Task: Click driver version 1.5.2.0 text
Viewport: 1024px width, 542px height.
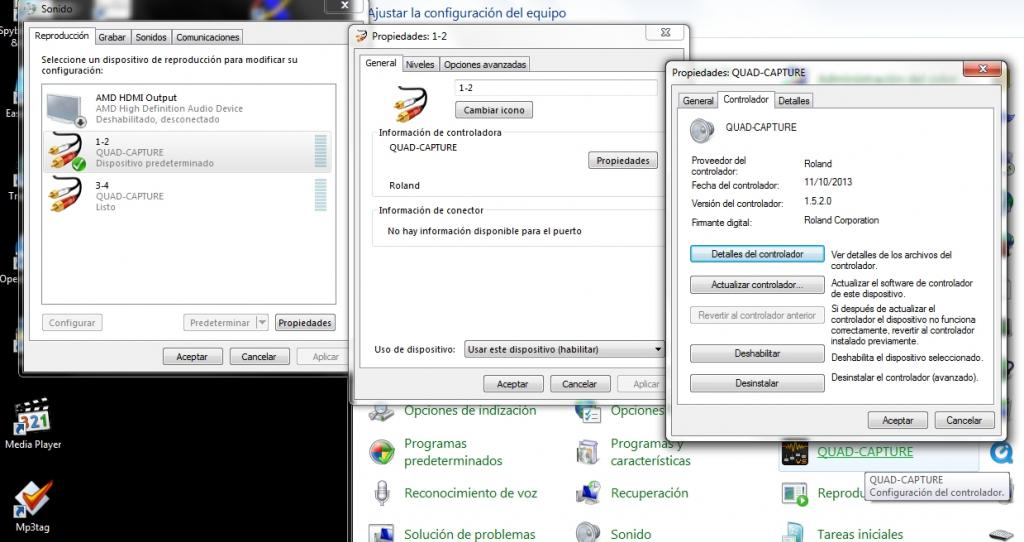Action: (x=818, y=201)
